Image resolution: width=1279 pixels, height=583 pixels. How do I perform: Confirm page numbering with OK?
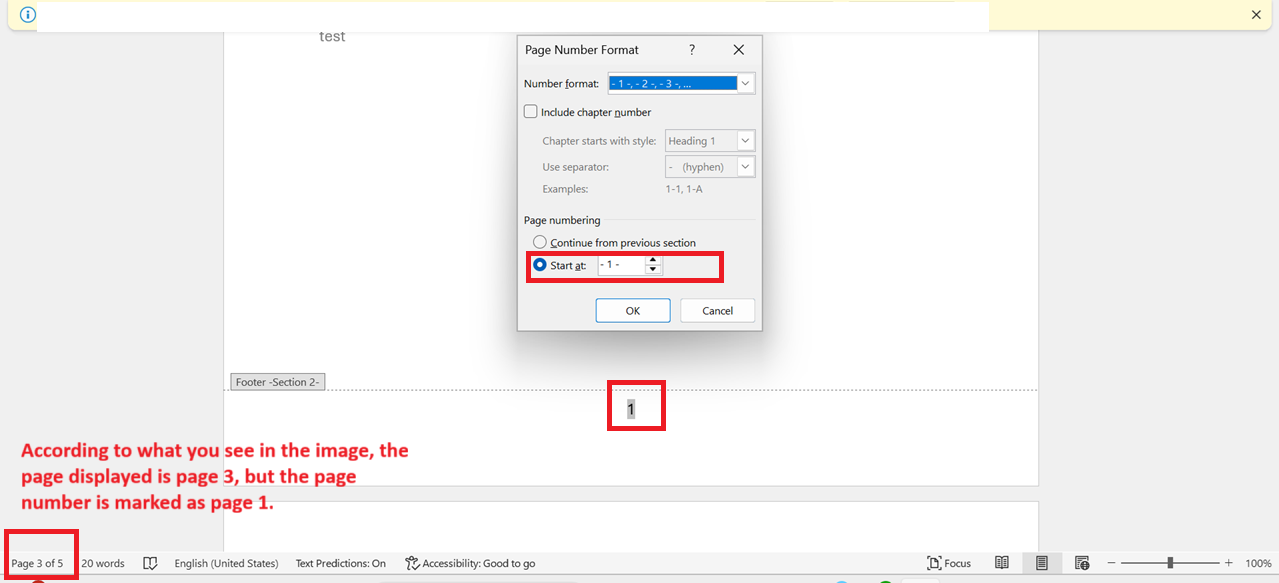coord(632,310)
